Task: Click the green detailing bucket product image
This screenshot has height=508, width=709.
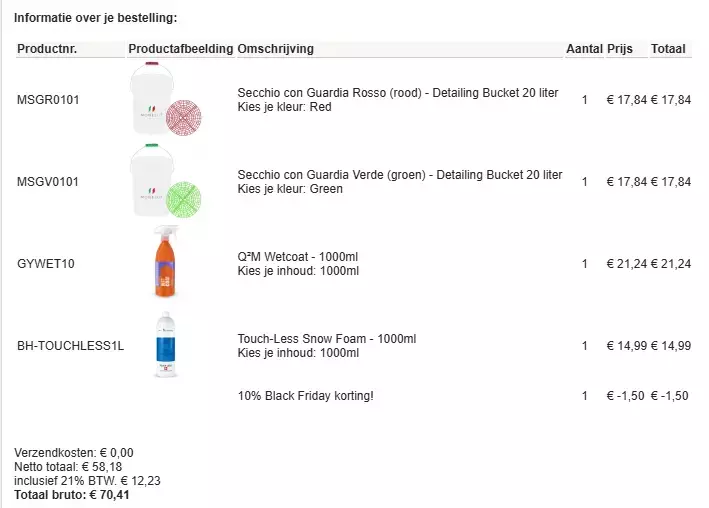Action: pos(167,182)
